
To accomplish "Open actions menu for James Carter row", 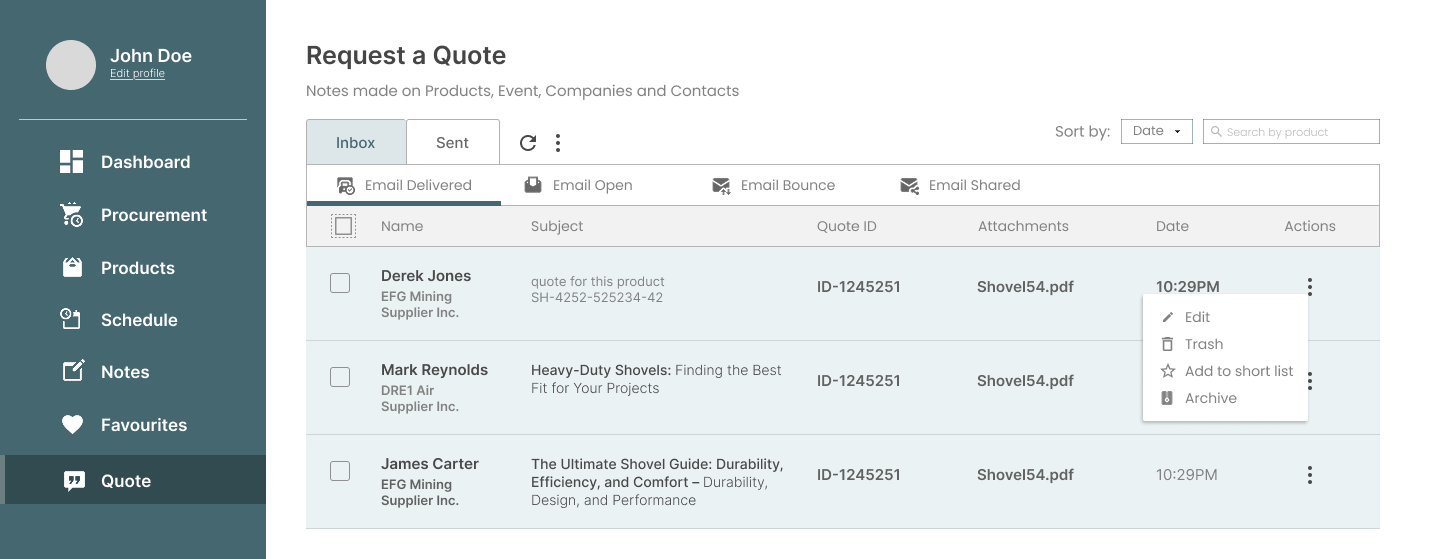I will (x=1309, y=475).
